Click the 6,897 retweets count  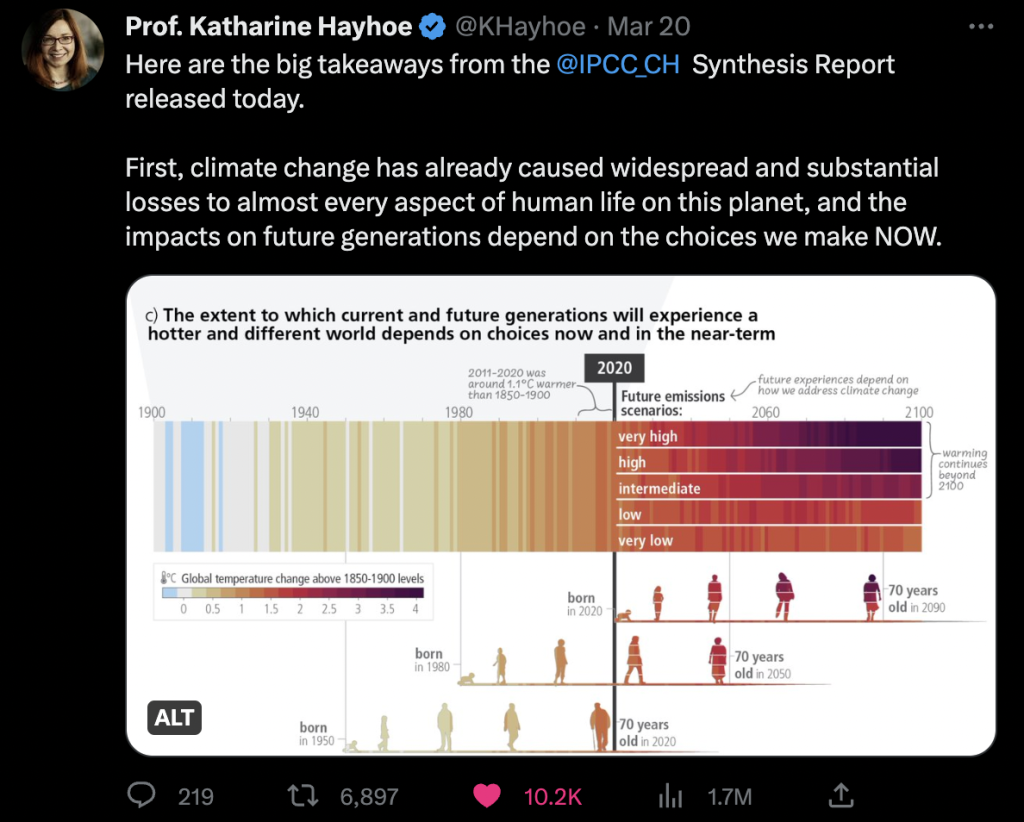(369, 797)
